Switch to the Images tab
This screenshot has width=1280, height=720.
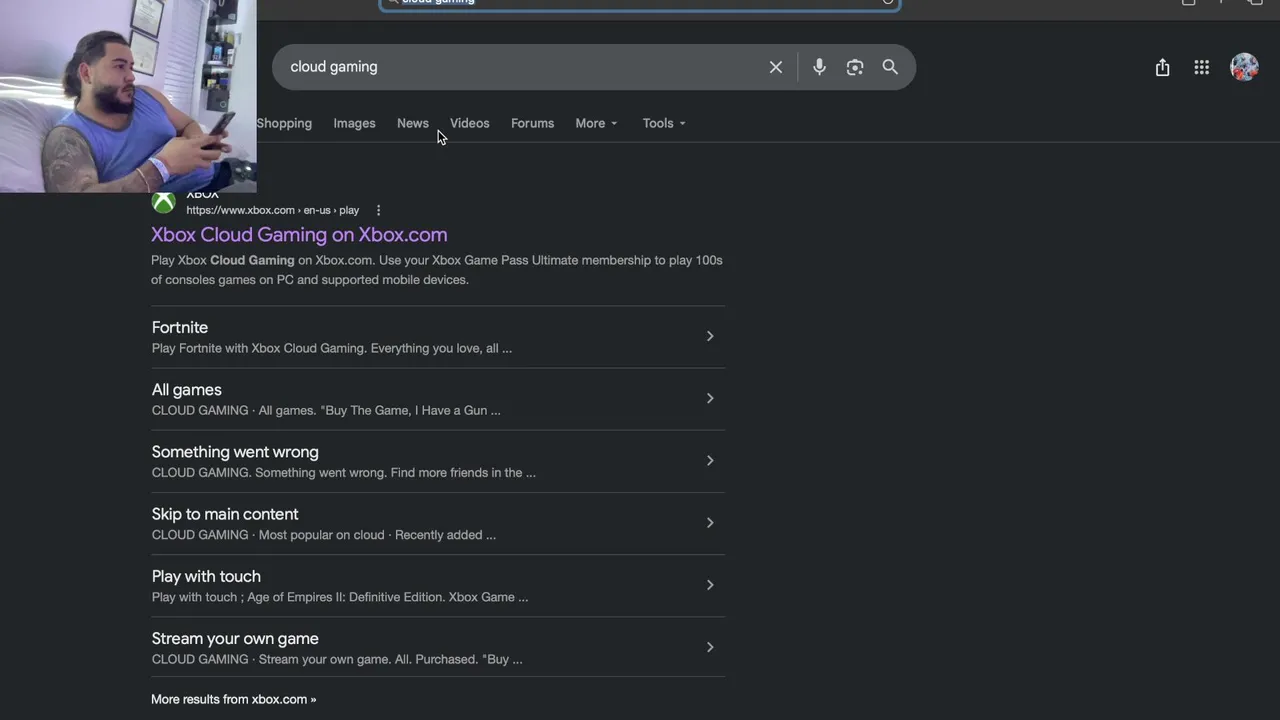354,123
